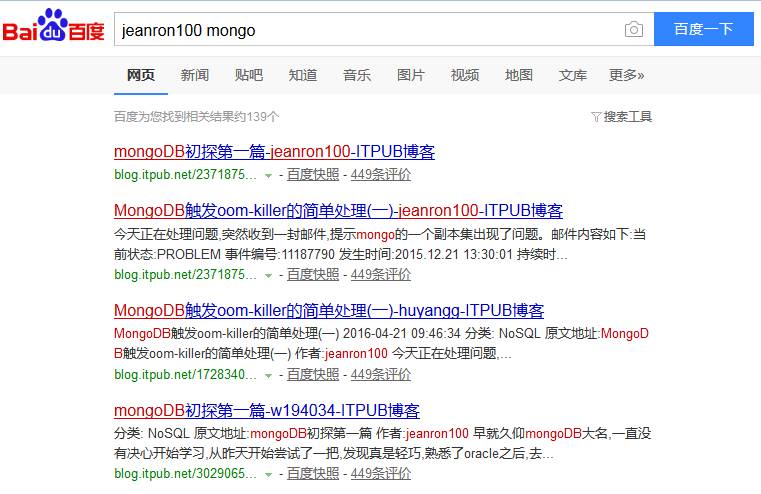Open 449条评价 for huyangg result
Screen dimensions: 761x494
tap(381, 375)
